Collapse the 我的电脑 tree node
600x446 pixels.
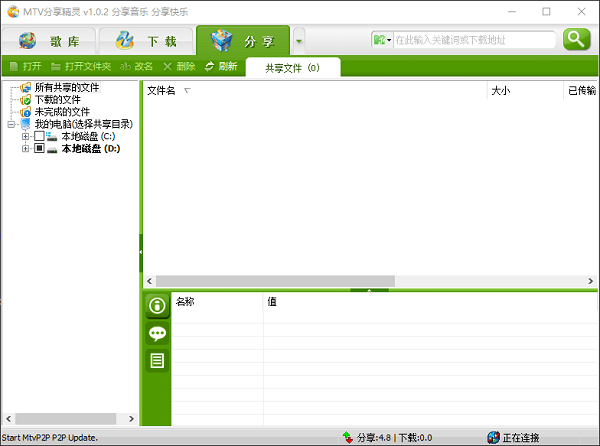[11, 124]
